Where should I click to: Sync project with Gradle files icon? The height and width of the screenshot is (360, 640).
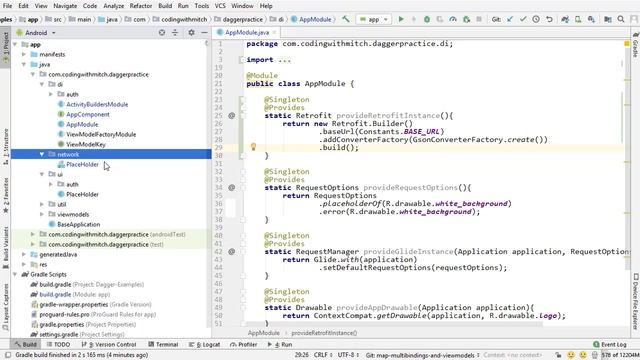(565, 19)
